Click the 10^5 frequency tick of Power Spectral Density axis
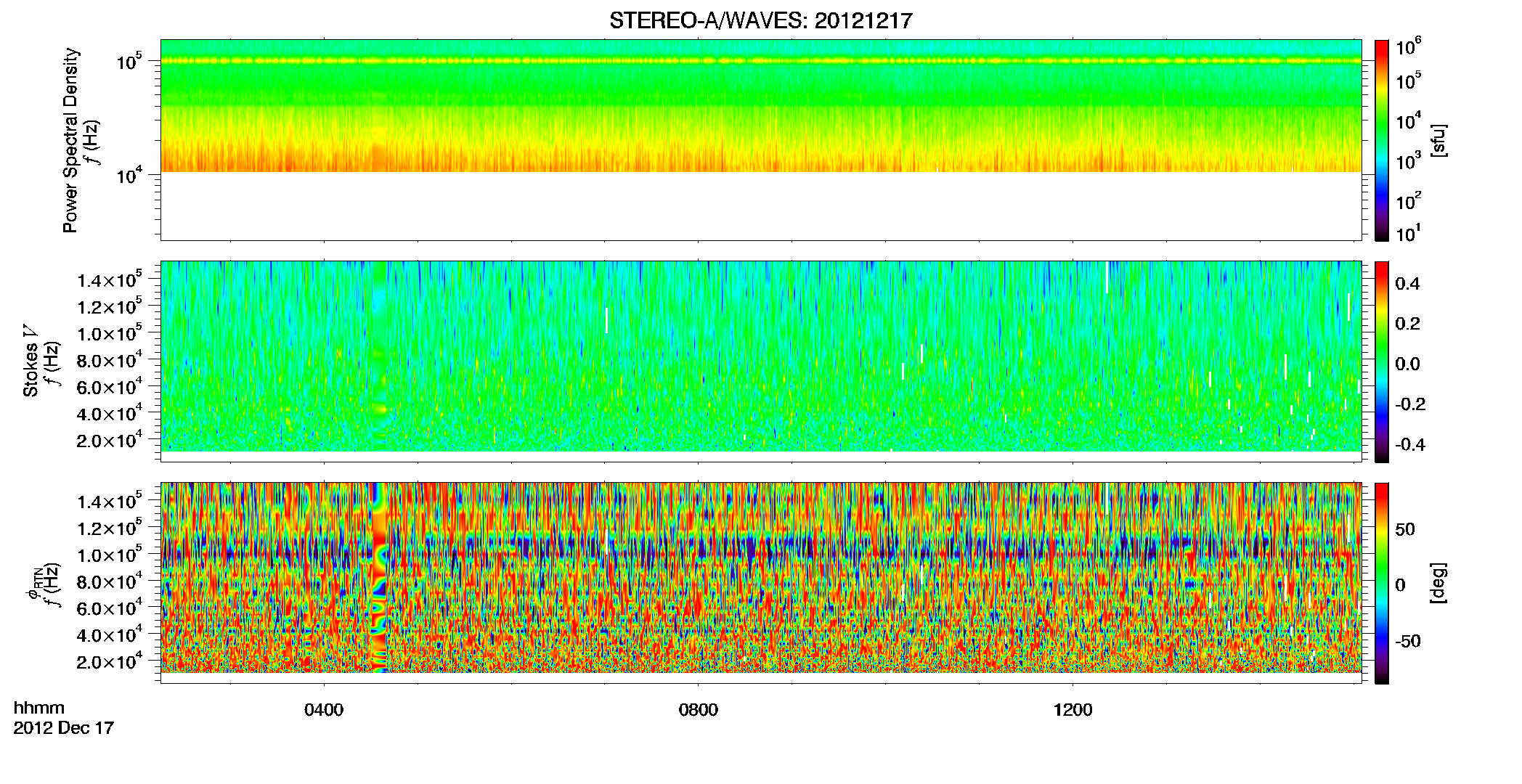The width and height of the screenshot is (1522, 784). click(x=130, y=61)
